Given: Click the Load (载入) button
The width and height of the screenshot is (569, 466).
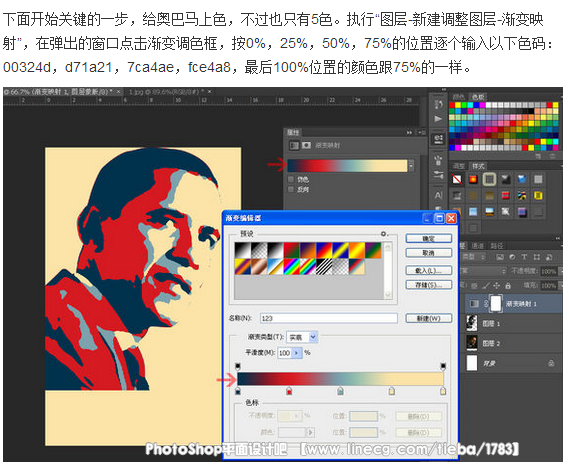Looking at the screenshot, I should pos(429,270).
